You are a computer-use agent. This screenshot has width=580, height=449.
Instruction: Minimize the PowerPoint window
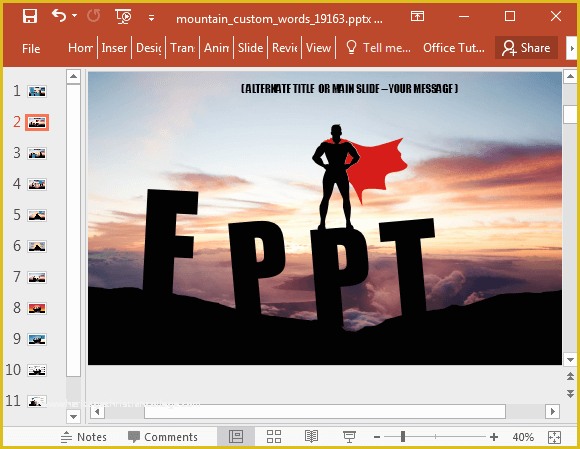[x=464, y=16]
